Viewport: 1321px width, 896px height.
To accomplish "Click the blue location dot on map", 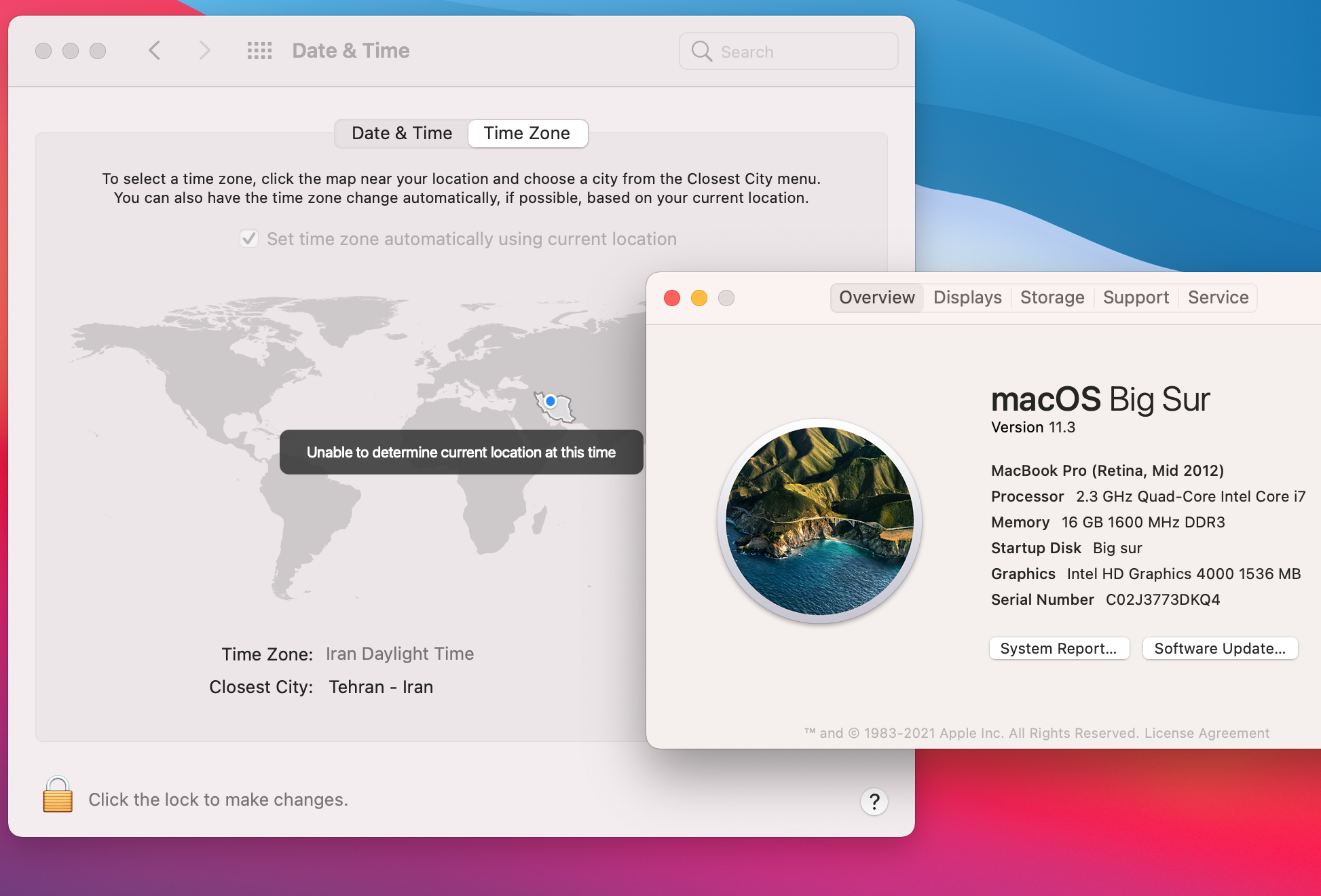I will 551,401.
